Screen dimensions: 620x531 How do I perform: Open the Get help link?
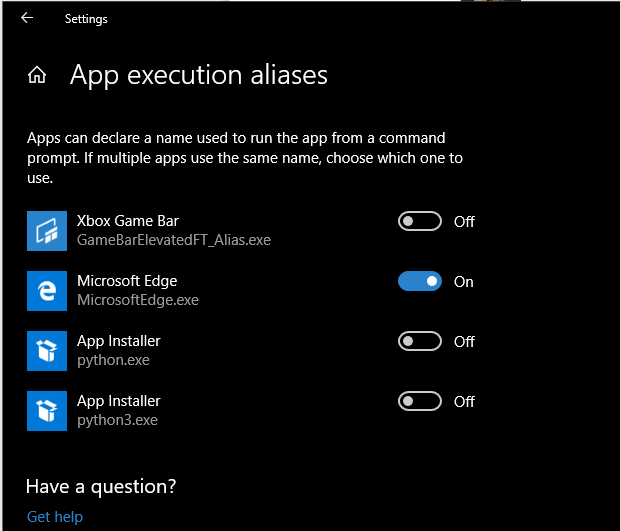coord(55,517)
